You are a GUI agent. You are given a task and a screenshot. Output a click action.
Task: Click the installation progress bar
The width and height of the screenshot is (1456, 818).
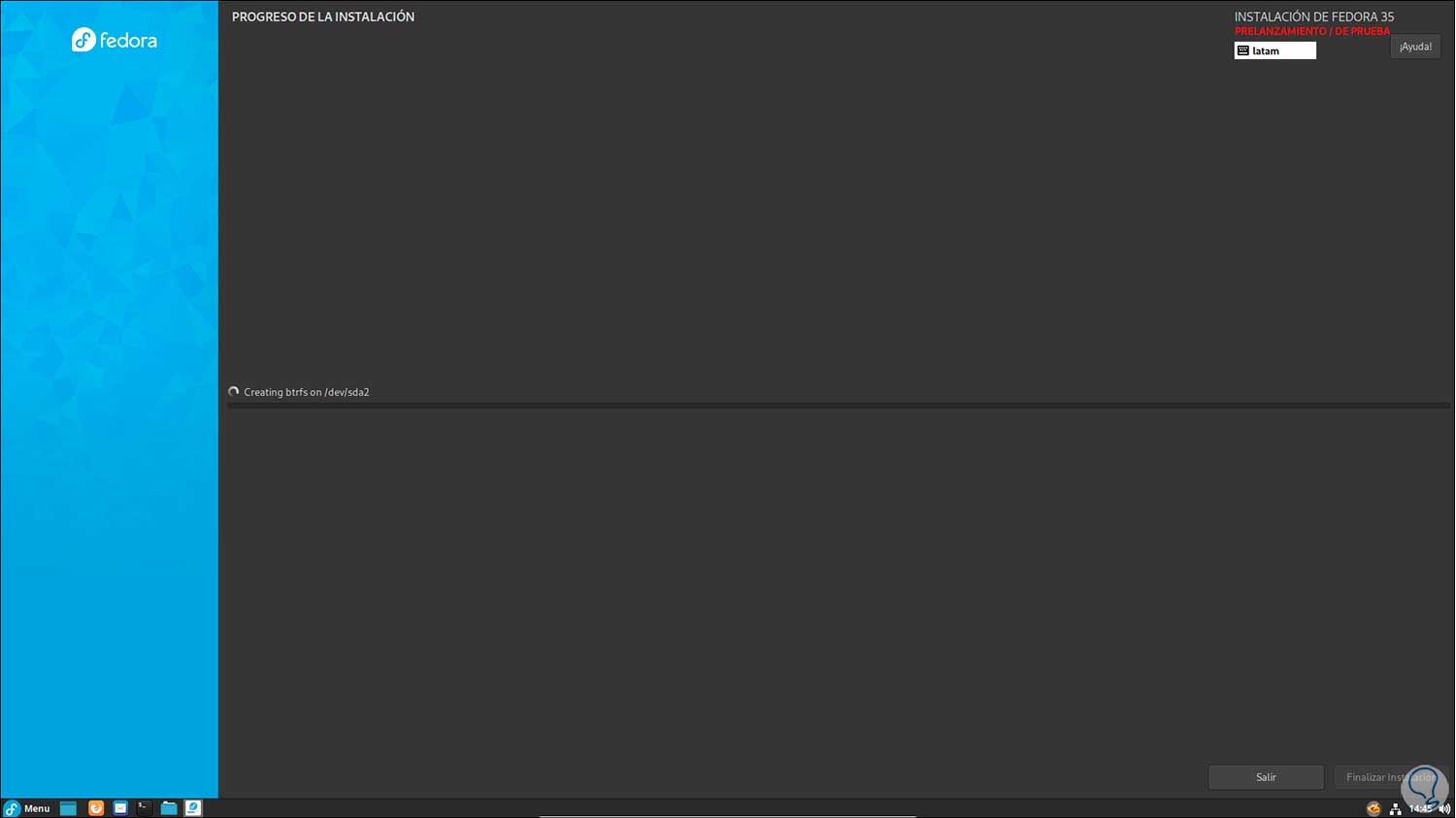839,406
